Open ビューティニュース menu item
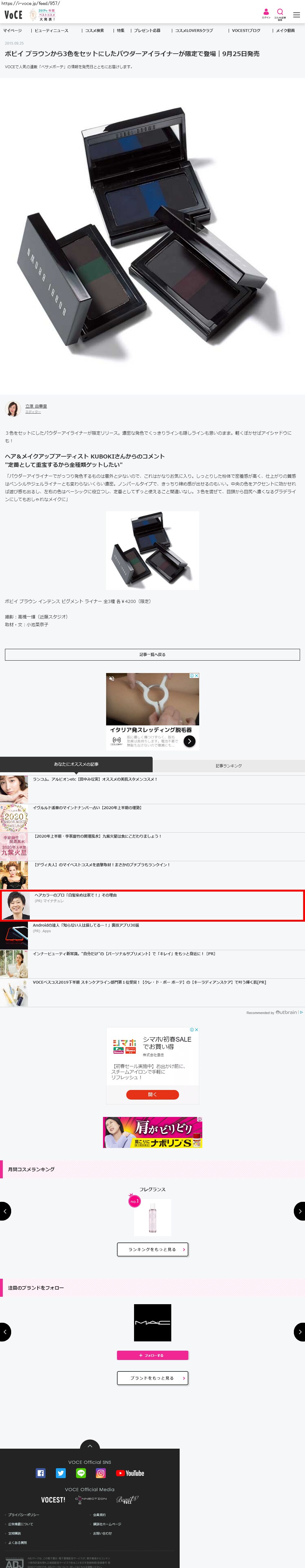The height and width of the screenshot is (1568, 305). (x=51, y=30)
